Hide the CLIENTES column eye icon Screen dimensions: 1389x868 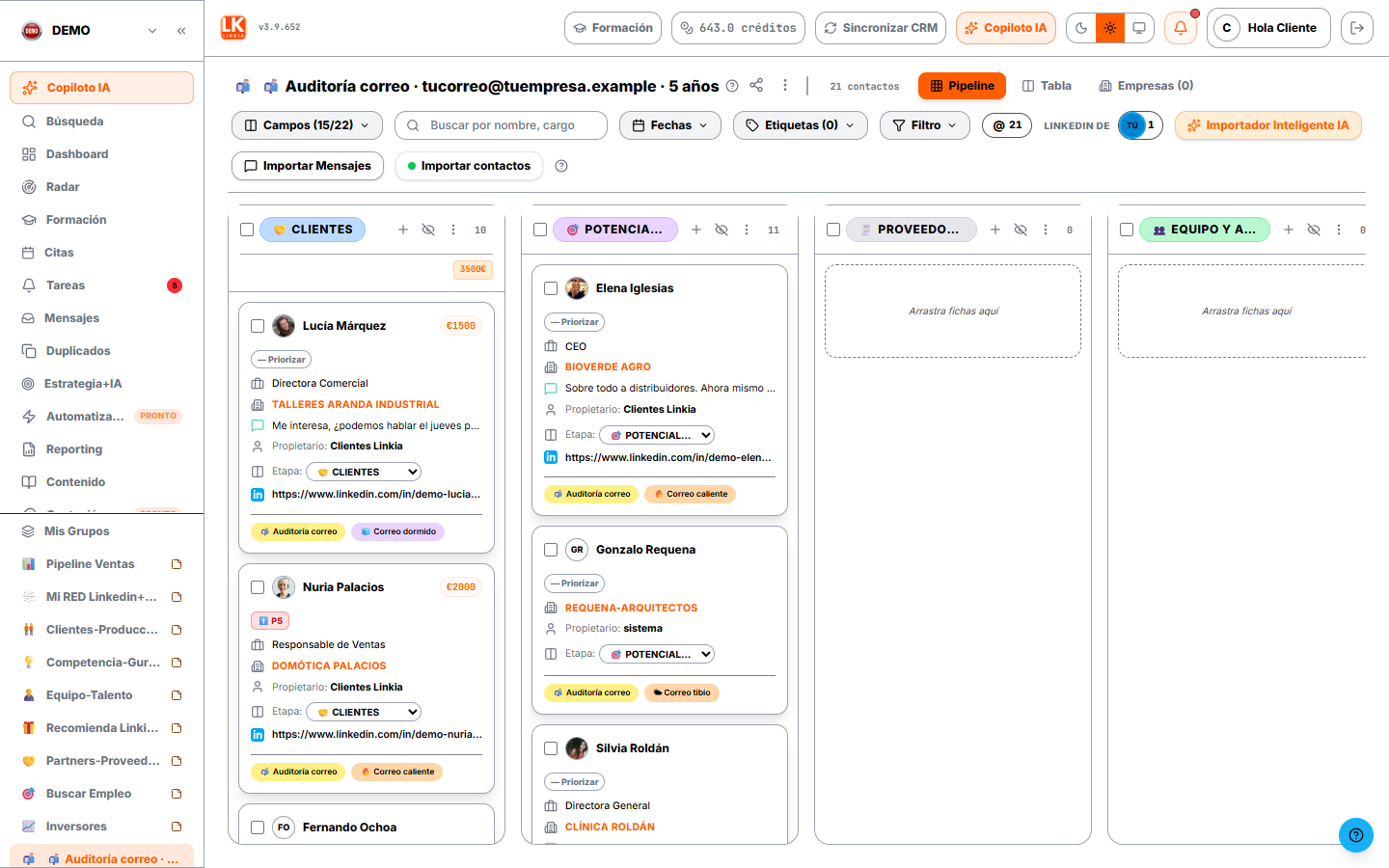[x=428, y=230]
